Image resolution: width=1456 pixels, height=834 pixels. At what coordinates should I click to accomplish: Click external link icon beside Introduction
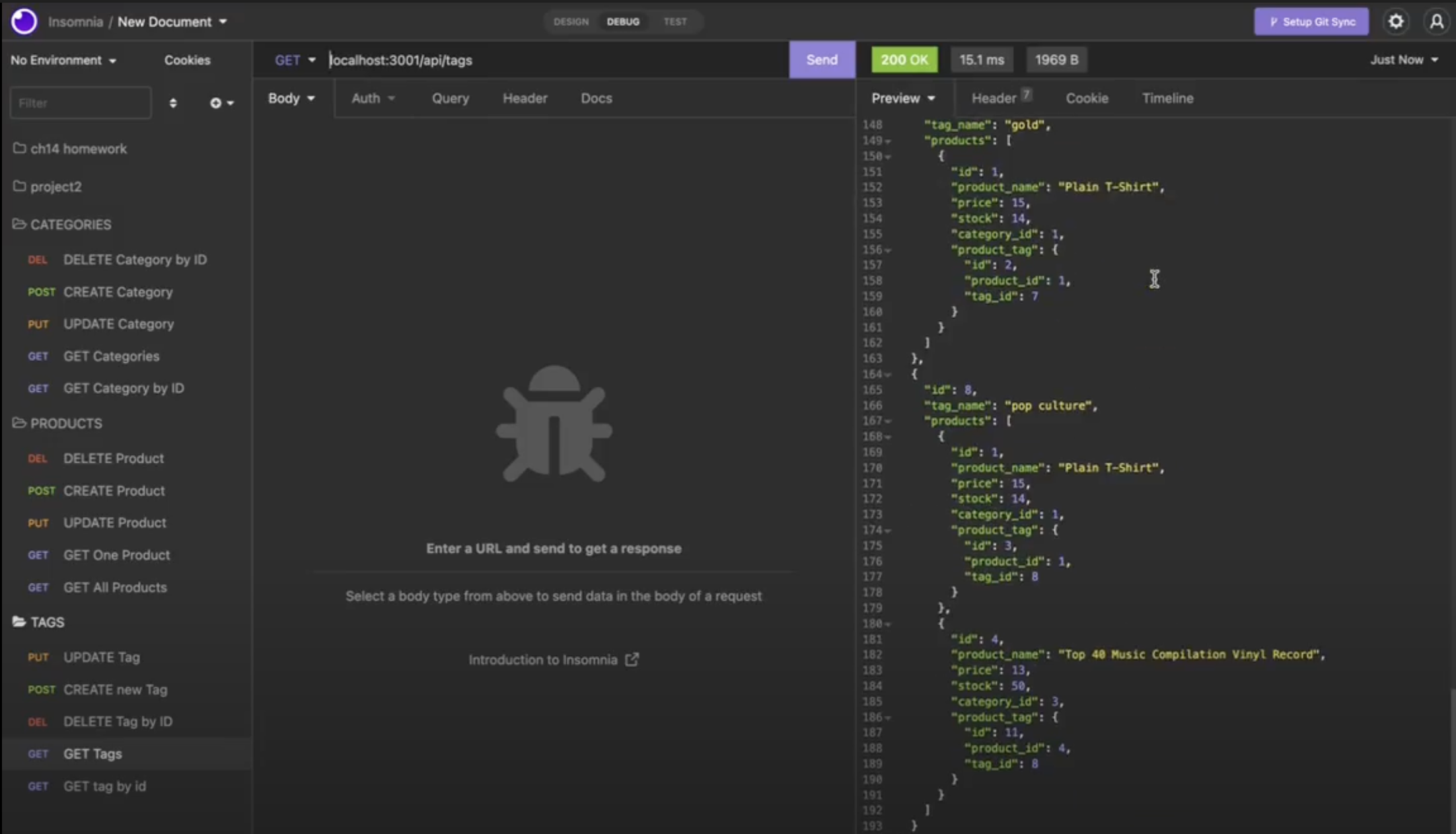632,660
